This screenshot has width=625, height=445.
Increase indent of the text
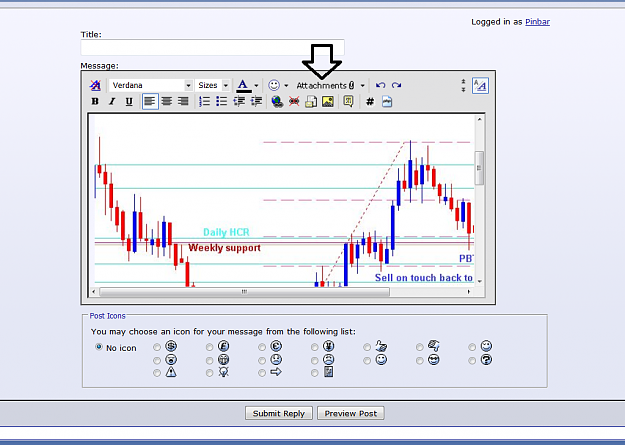pyautogui.click(x=256, y=102)
